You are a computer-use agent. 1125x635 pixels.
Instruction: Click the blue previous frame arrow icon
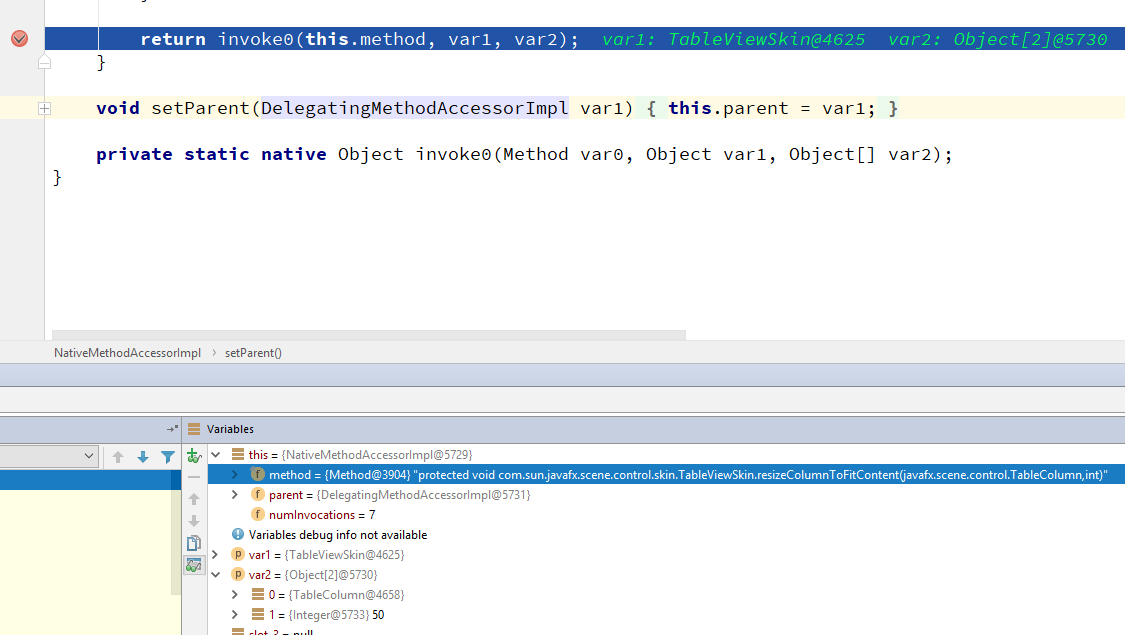[118, 457]
